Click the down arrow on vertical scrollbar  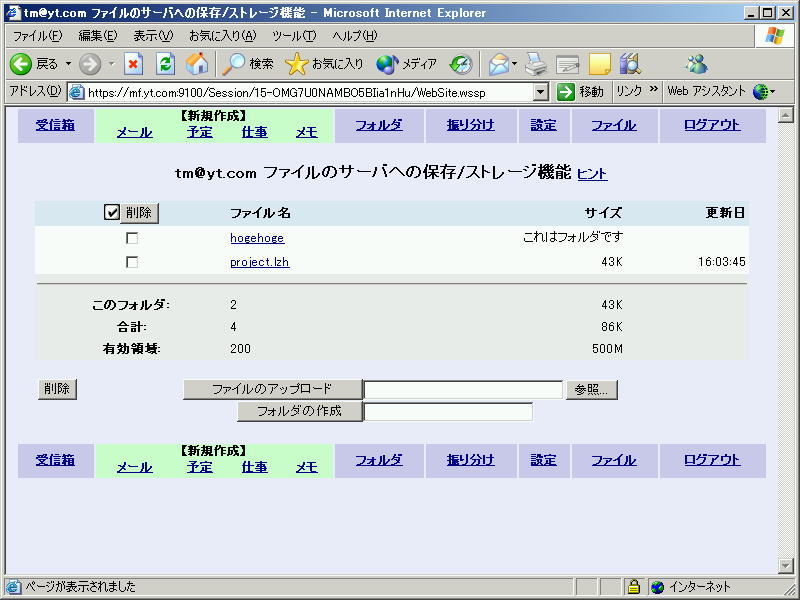pyautogui.click(x=785, y=566)
